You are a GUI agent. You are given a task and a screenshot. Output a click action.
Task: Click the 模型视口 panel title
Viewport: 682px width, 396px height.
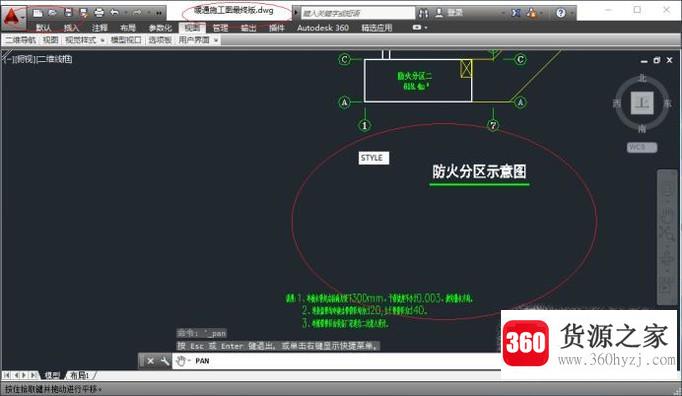point(126,40)
